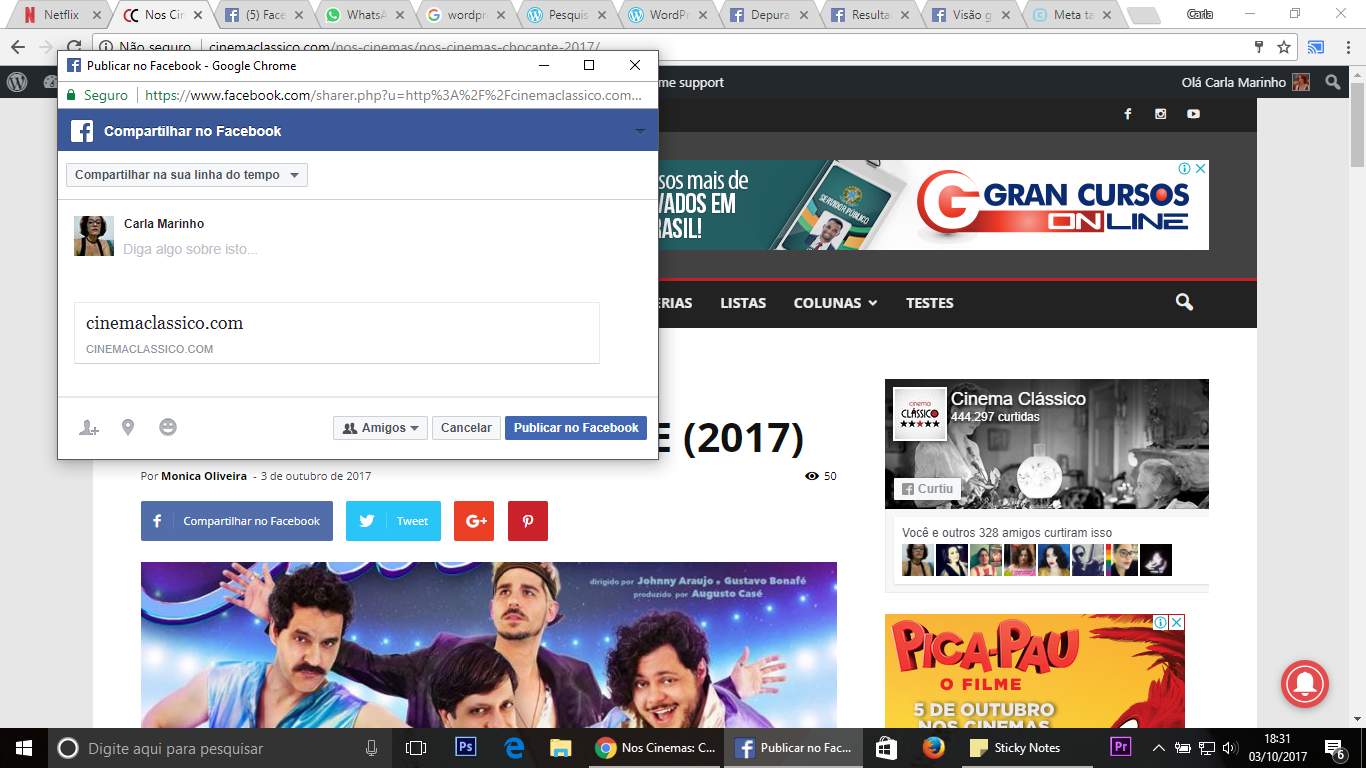Click the Windows Start button
1366x768 pixels.
point(23,748)
